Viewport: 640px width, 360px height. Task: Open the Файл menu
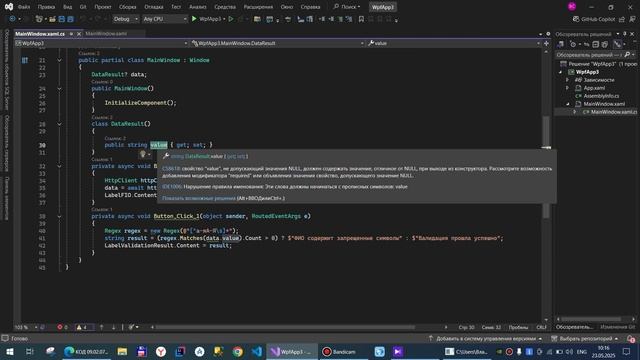coord(24,7)
